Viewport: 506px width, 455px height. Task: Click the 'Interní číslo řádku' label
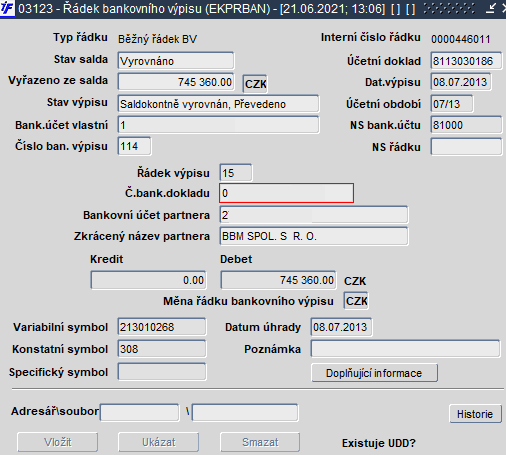coord(370,37)
